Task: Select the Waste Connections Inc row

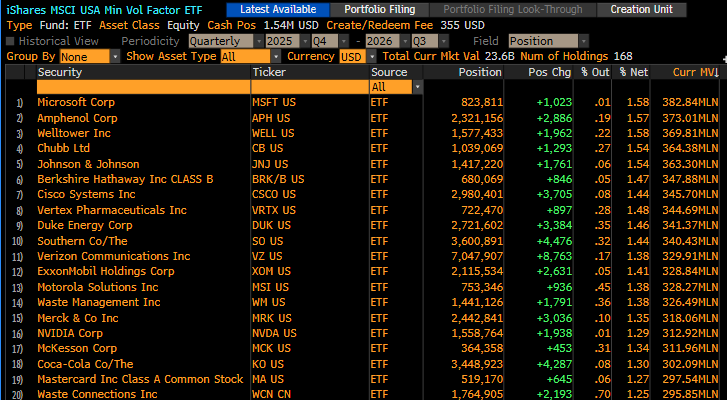Action: point(363,394)
